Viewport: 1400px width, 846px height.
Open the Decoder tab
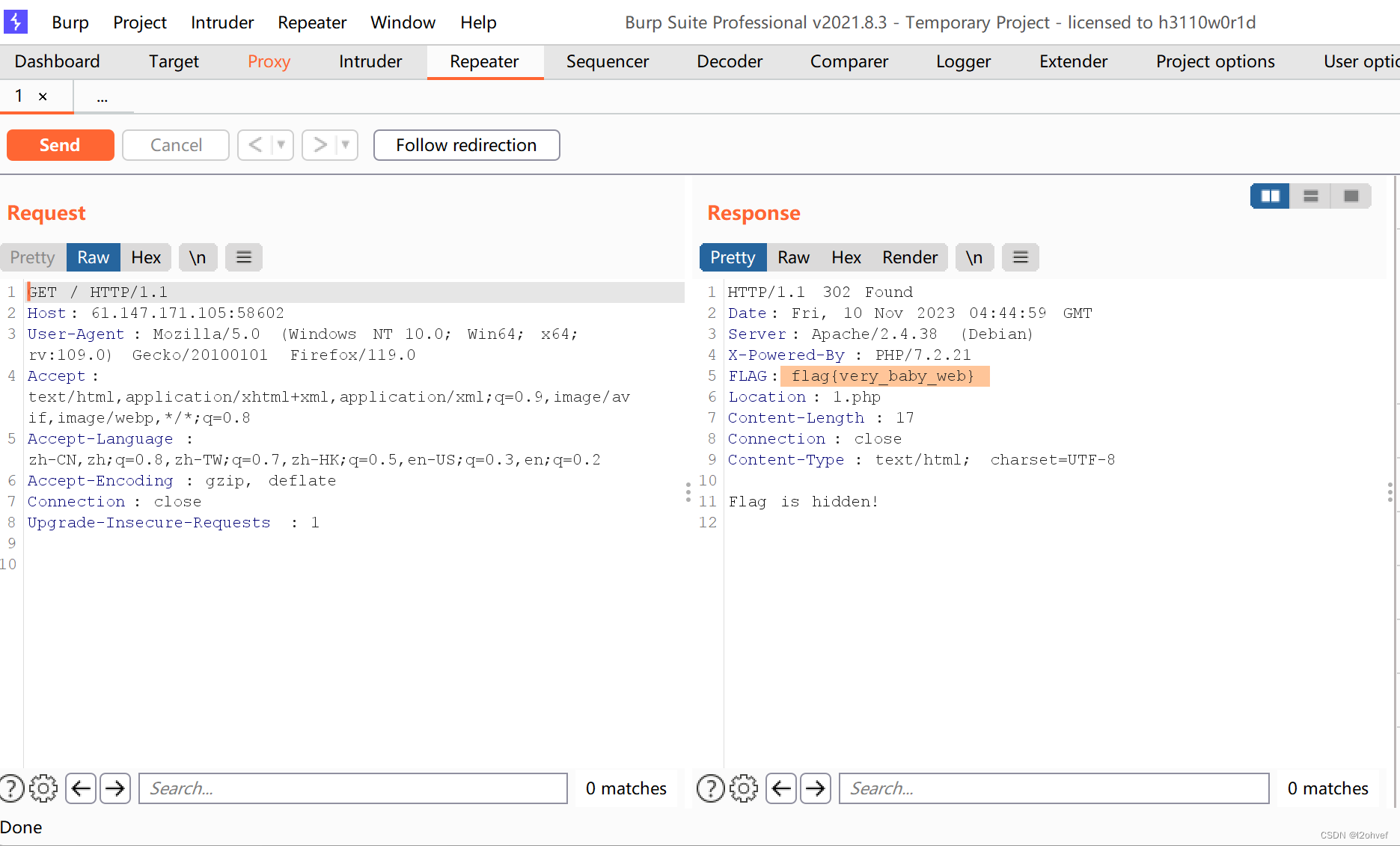tap(729, 61)
